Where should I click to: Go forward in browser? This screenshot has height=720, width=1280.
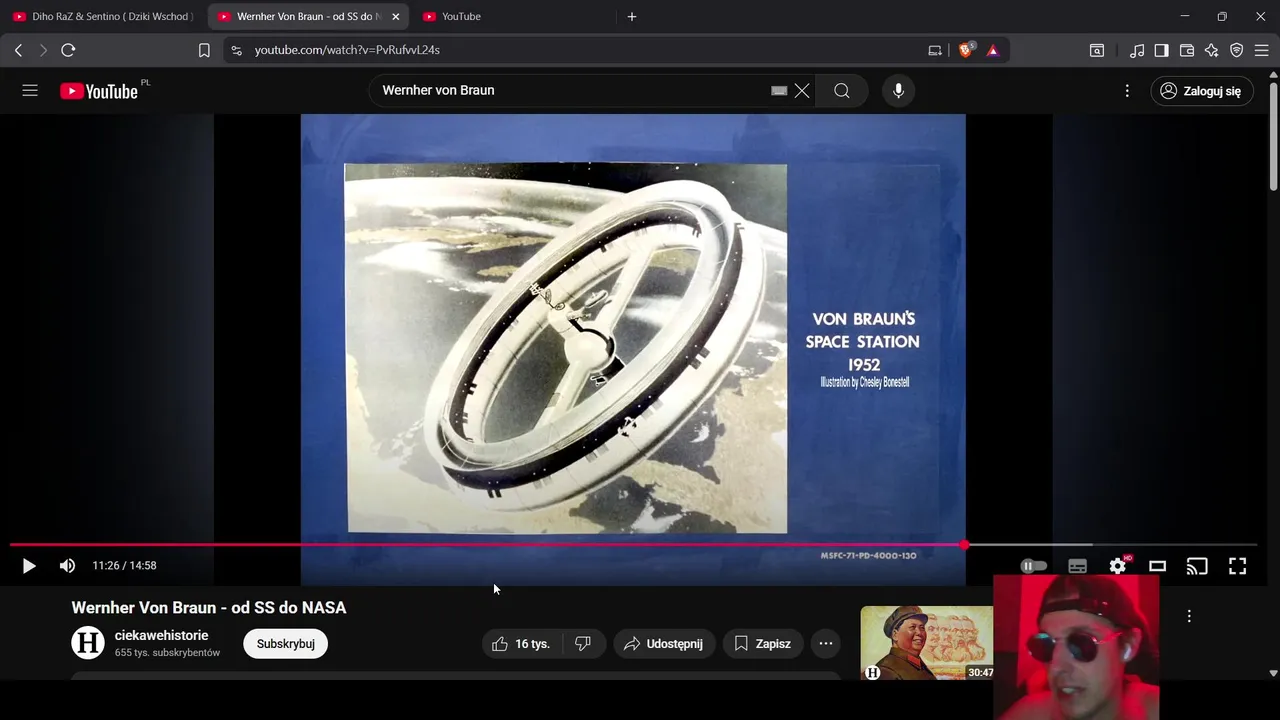click(x=43, y=50)
